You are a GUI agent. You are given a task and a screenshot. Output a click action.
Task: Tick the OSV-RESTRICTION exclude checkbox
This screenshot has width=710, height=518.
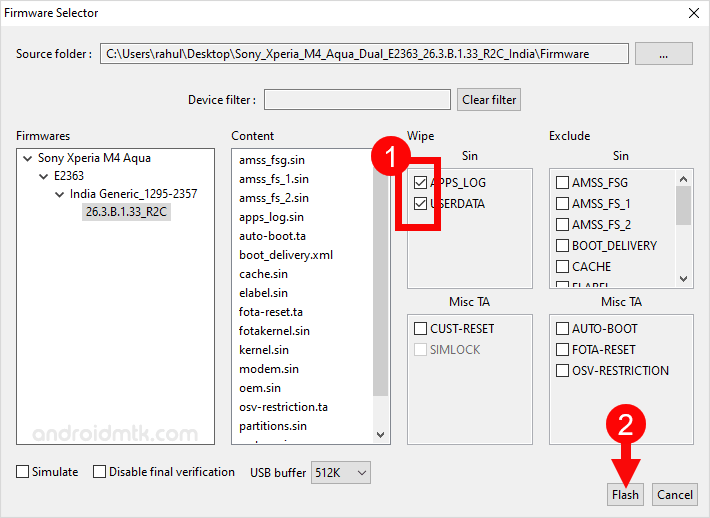(562, 370)
